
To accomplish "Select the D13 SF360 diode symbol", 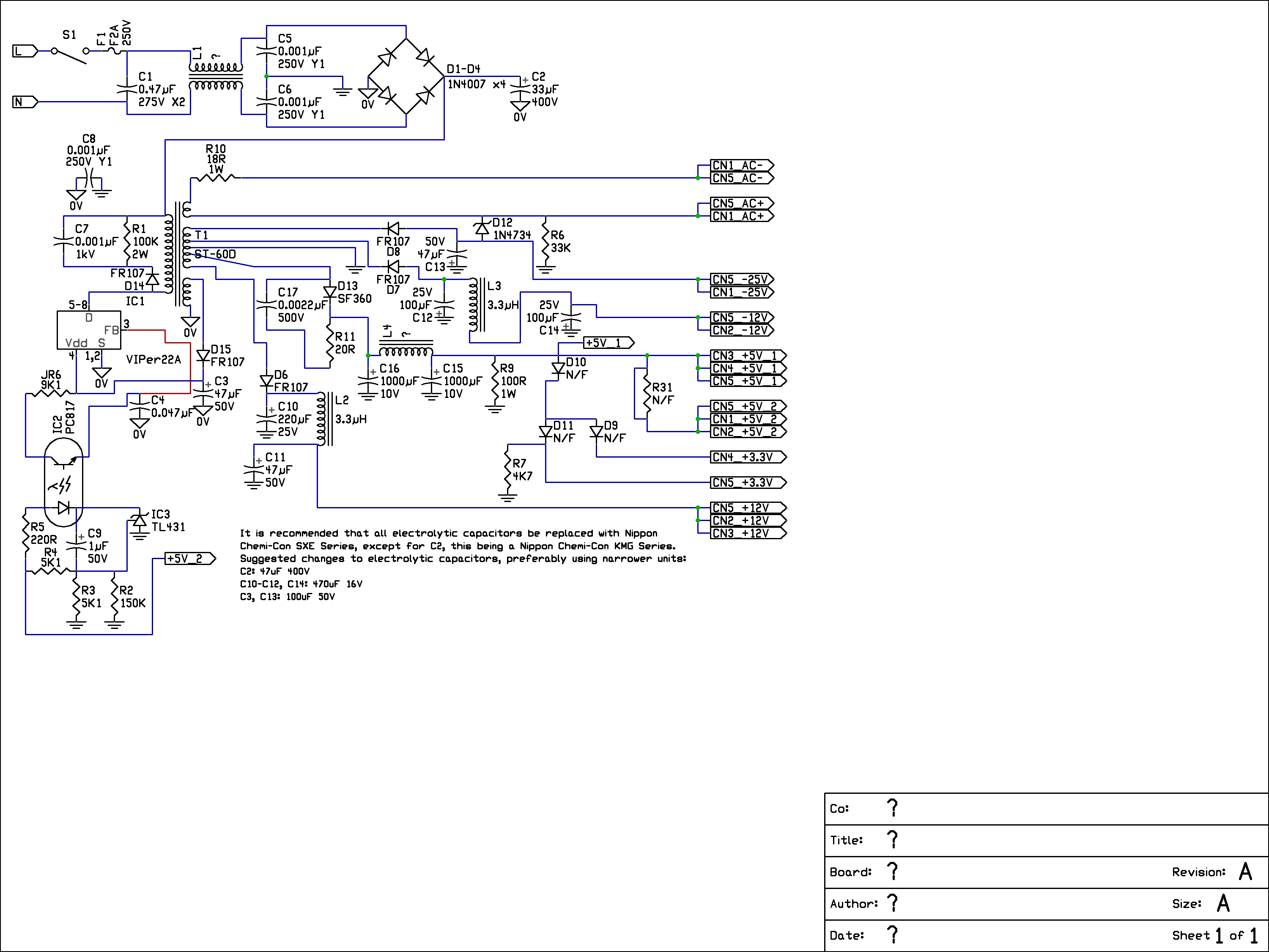I will (x=330, y=292).
